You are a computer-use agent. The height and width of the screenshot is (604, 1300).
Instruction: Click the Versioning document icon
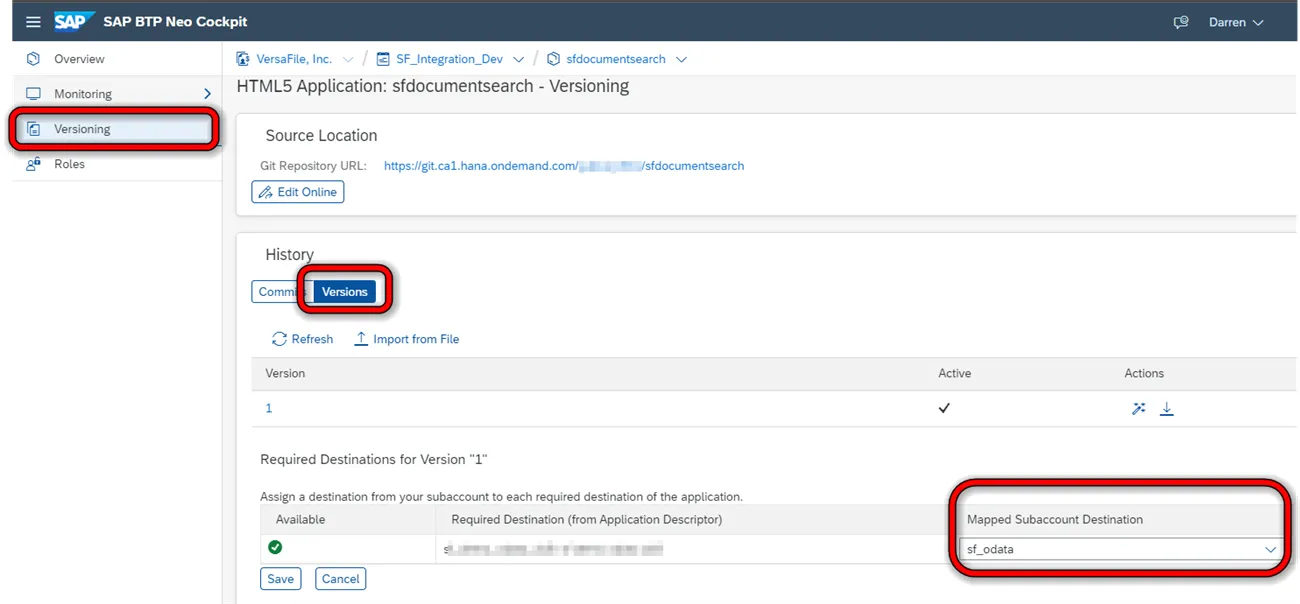pyautogui.click(x=34, y=129)
